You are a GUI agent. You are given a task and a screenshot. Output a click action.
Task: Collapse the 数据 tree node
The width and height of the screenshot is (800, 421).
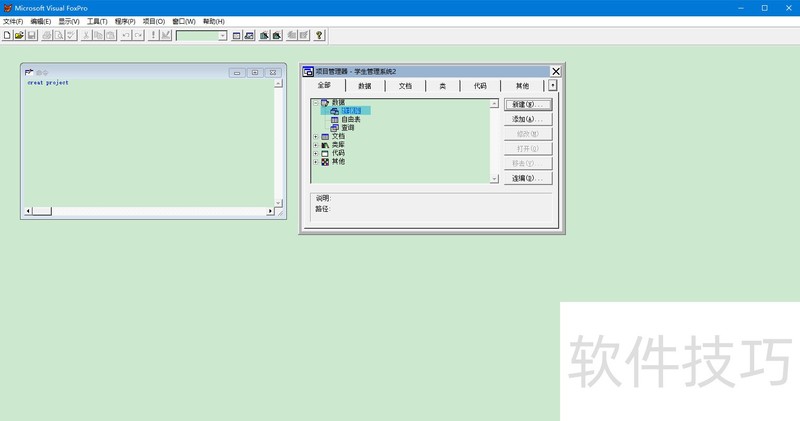(316, 103)
